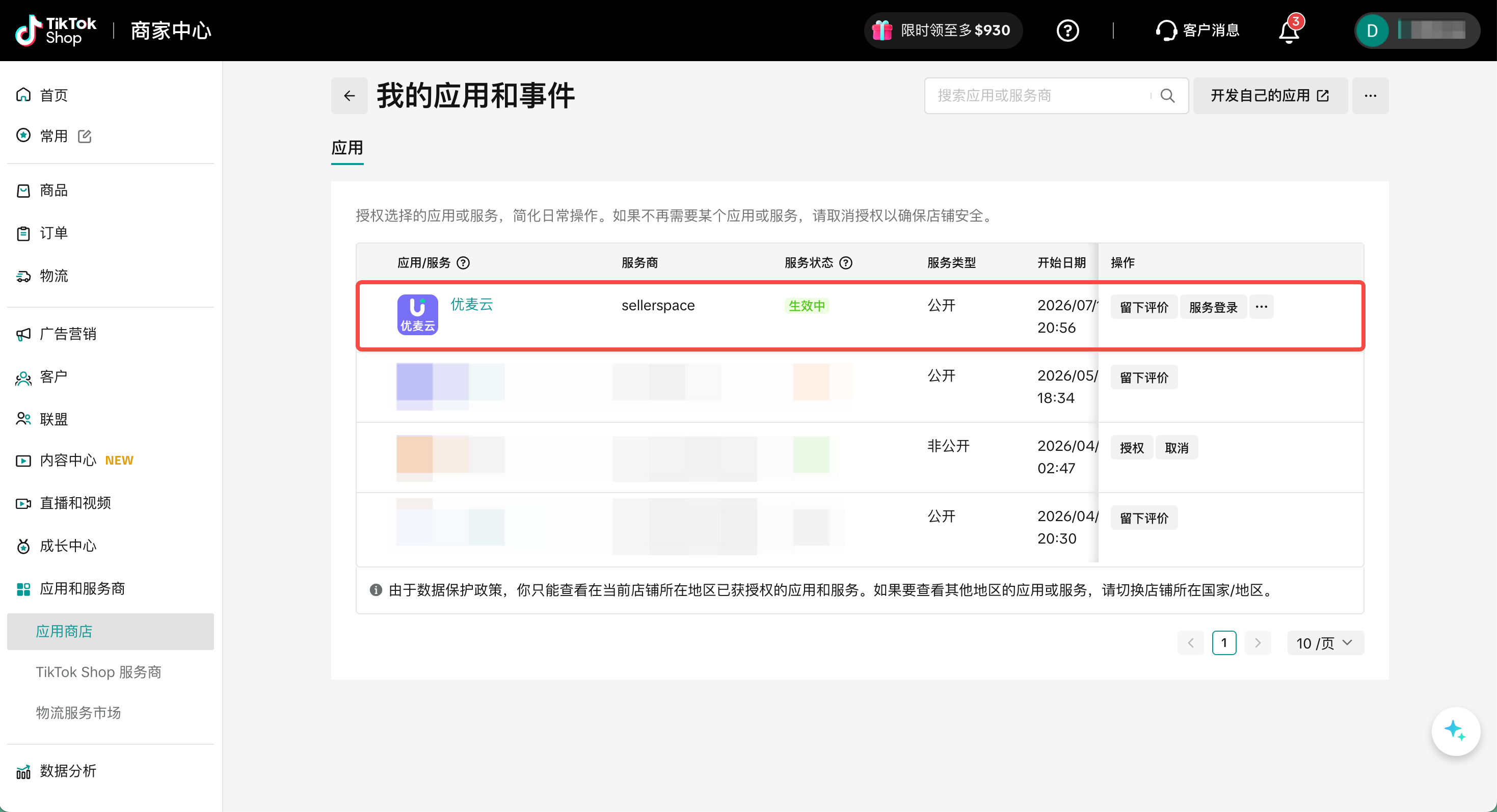This screenshot has height=812, width=1497.
Task: Open the account avatar D
Action: click(x=1372, y=30)
